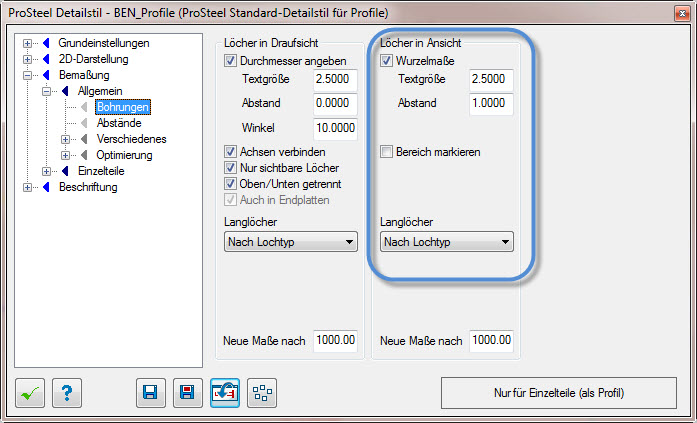Click blue arrow icon beside 2D-Darstellung
Viewport: 697px width, 423px height.
coord(46,59)
